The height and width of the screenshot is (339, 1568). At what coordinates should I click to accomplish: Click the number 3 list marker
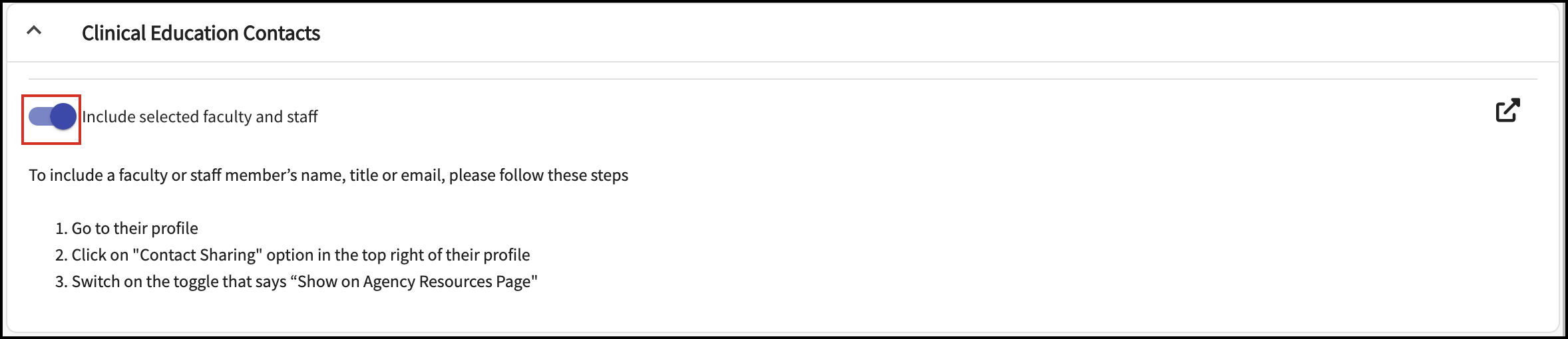click(x=61, y=282)
